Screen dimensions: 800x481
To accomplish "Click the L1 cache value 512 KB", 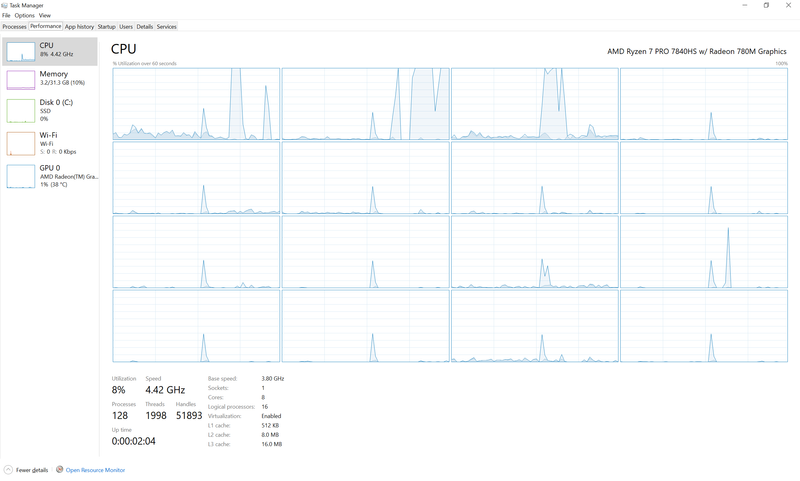I will [x=270, y=425].
